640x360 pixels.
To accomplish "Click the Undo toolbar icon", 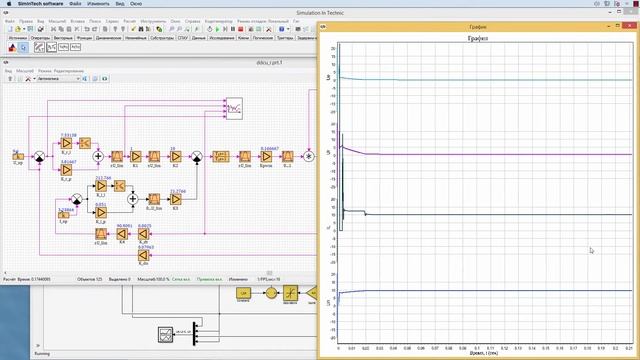I will pos(87,29).
